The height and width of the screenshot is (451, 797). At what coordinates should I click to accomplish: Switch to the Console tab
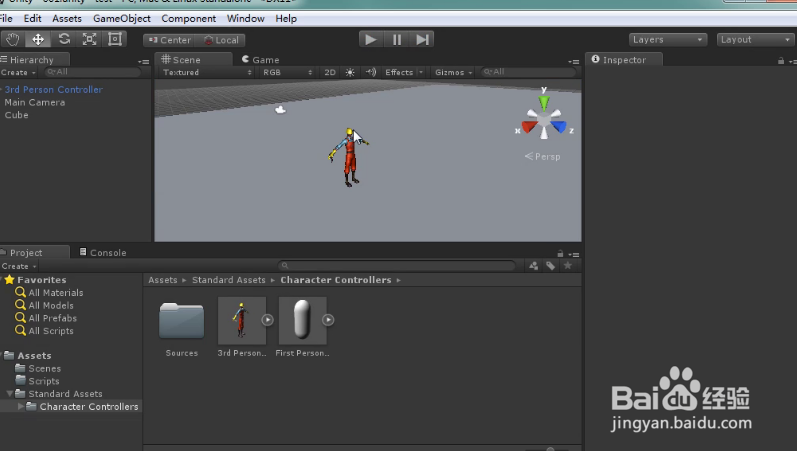coord(103,252)
